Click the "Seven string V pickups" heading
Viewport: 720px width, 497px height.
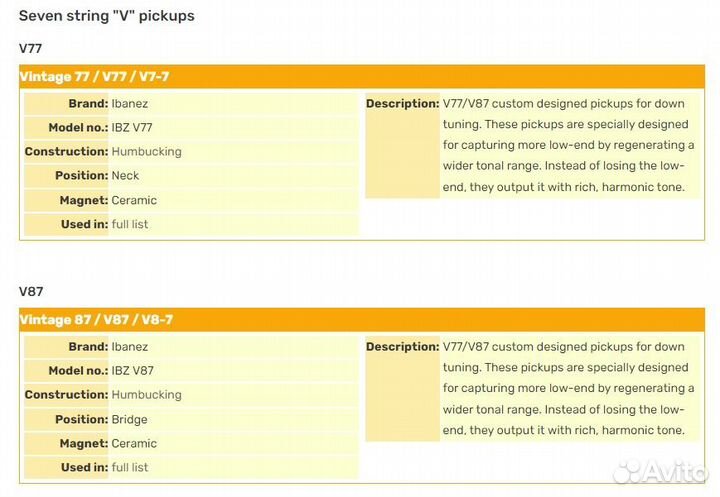pos(107,16)
